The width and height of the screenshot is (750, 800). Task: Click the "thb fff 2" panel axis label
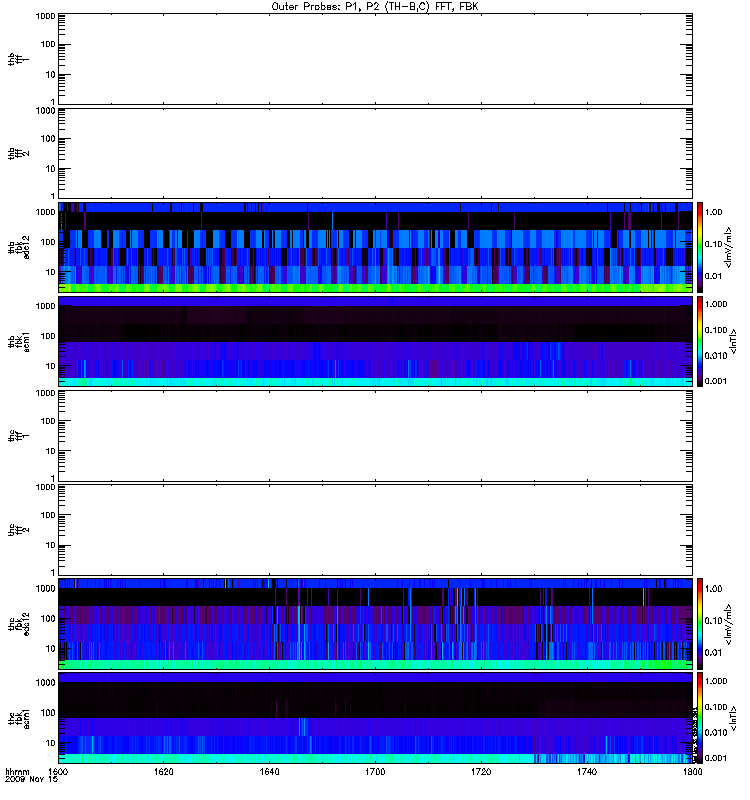point(18,154)
